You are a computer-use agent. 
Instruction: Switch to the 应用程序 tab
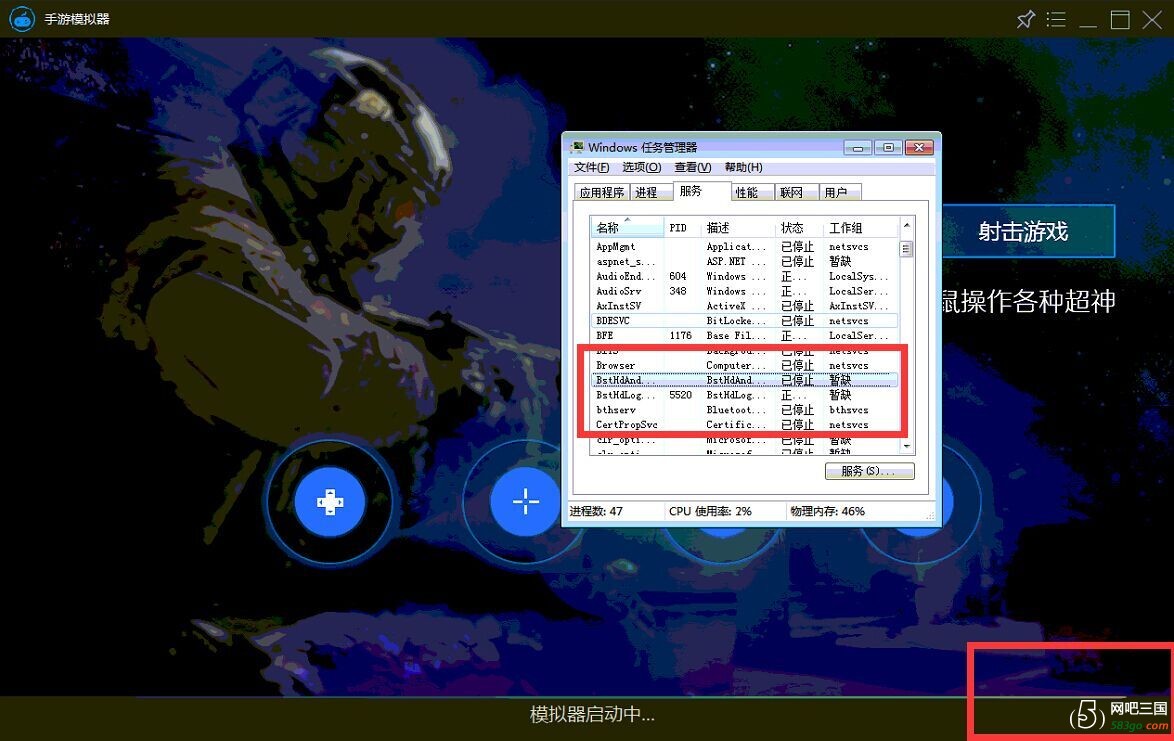pos(602,192)
